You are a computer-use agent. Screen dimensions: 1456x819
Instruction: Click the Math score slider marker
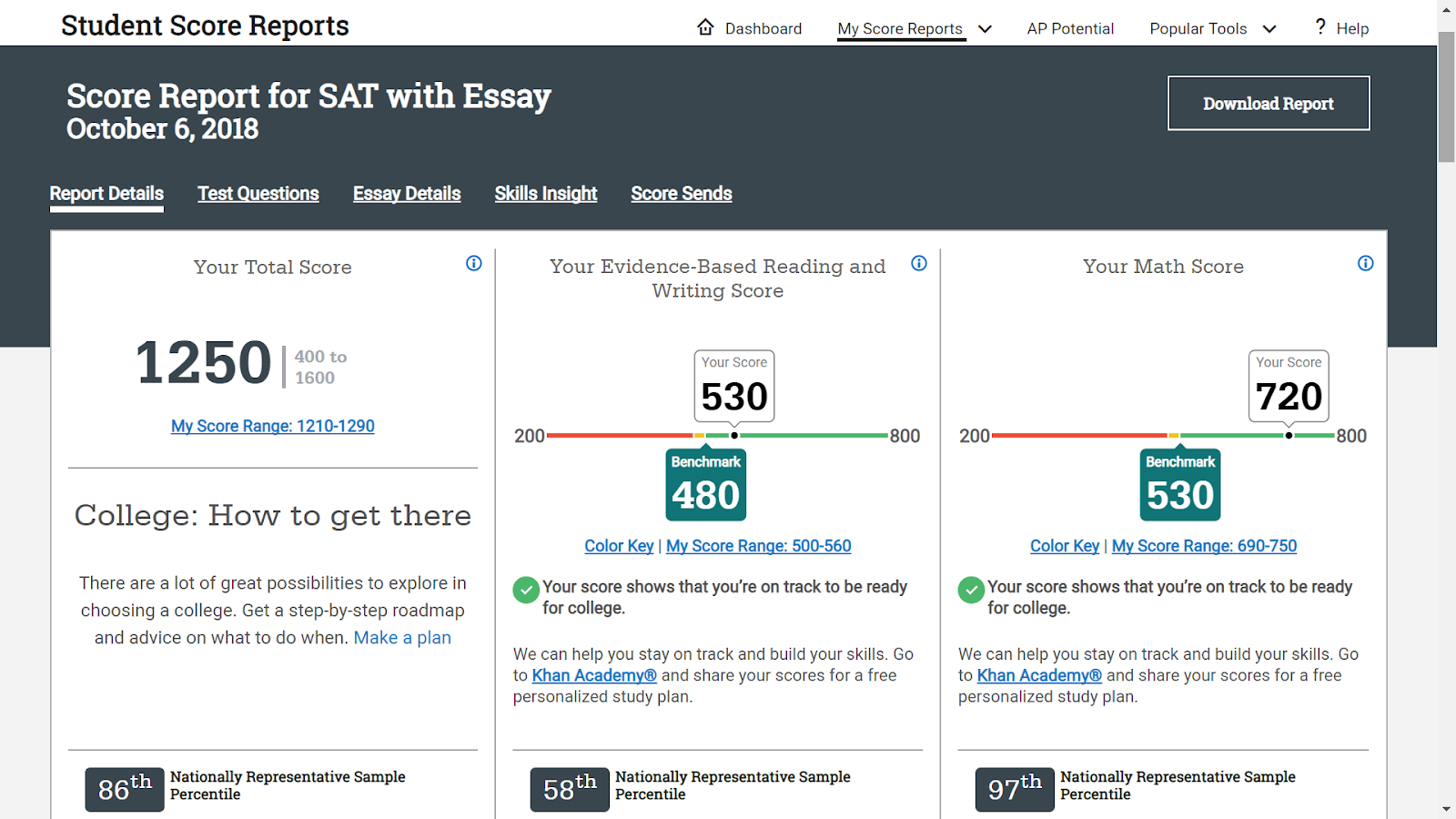[1289, 436]
